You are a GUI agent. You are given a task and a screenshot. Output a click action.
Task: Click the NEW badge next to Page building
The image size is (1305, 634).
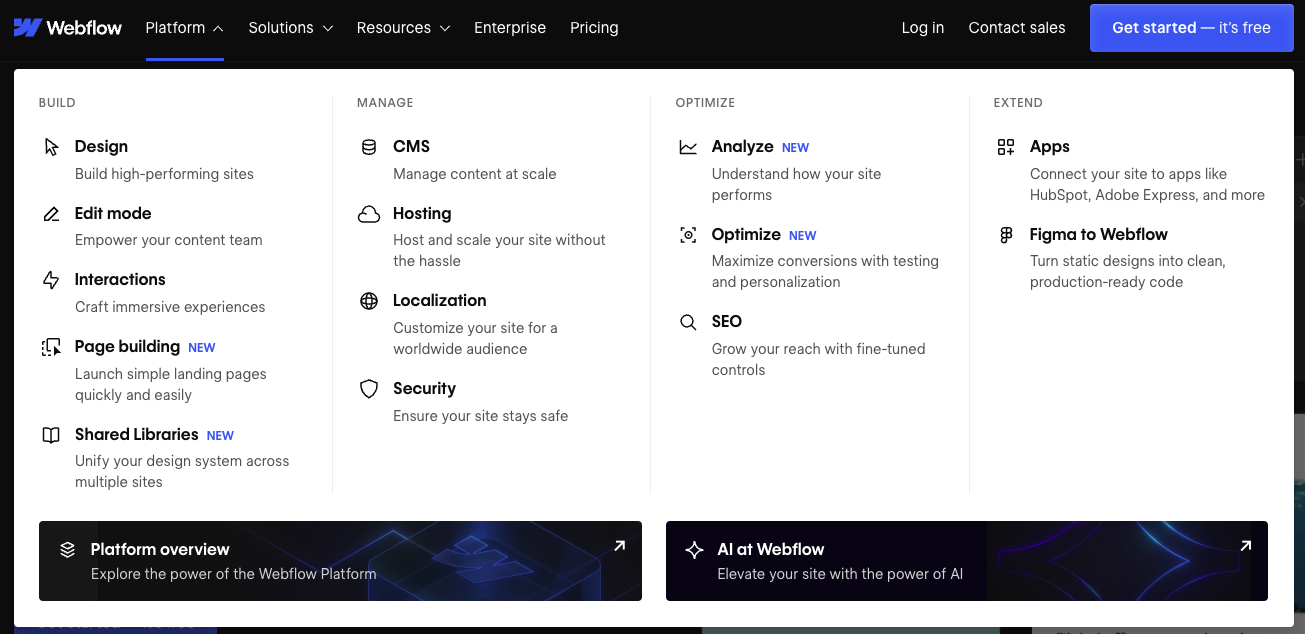202,348
